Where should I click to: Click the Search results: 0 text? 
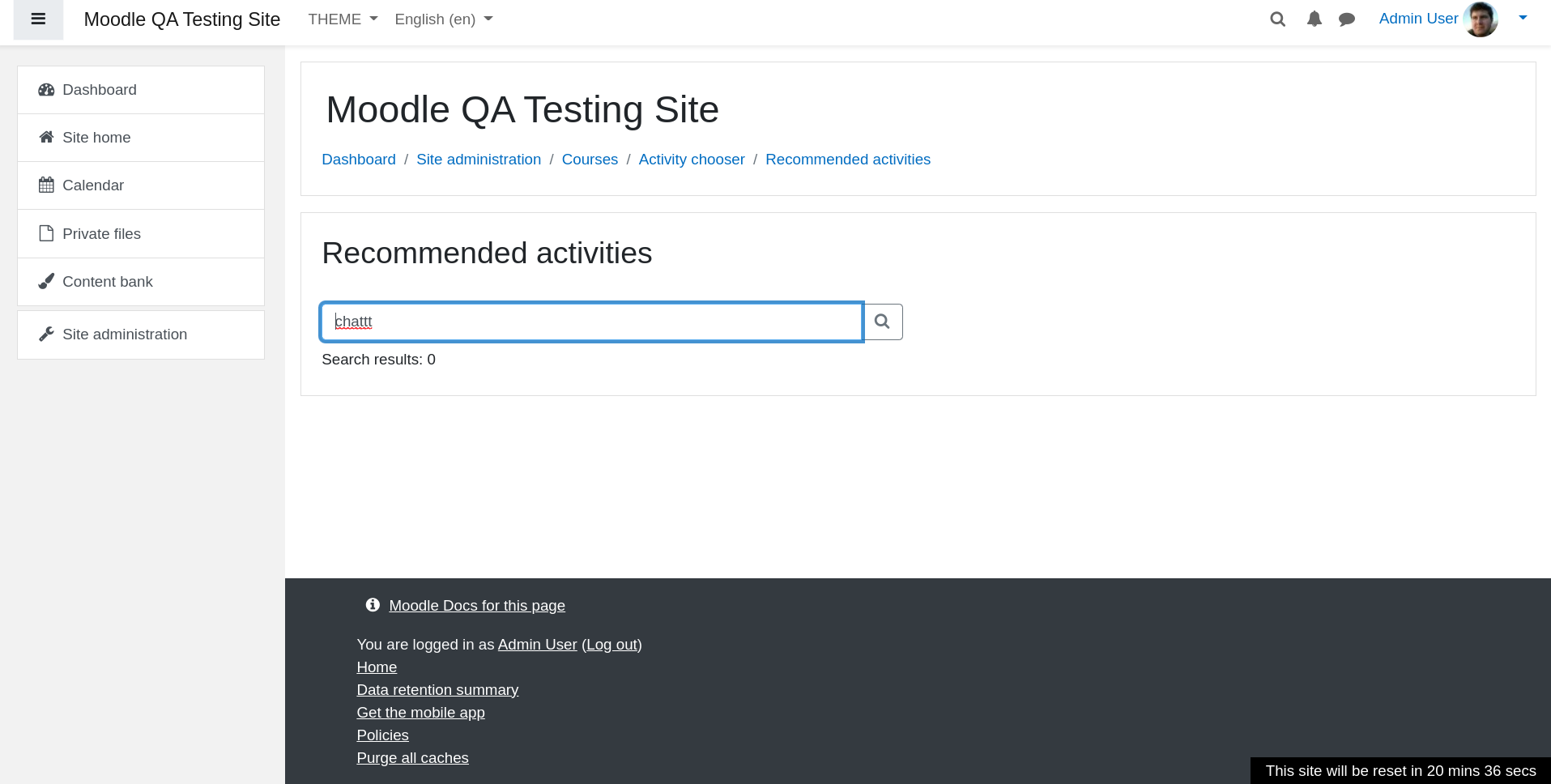tap(378, 360)
